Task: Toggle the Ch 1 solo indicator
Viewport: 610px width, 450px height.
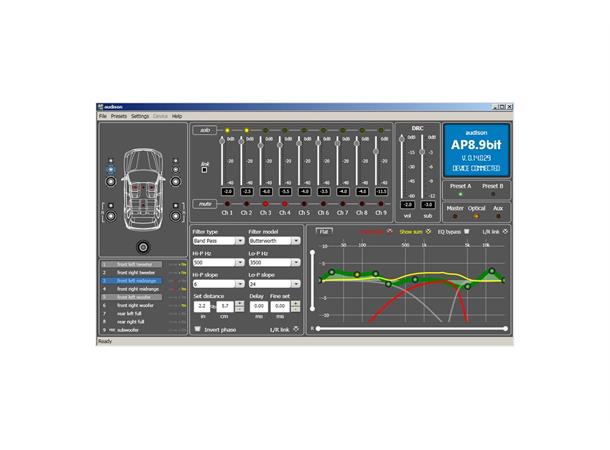Action: (x=227, y=130)
